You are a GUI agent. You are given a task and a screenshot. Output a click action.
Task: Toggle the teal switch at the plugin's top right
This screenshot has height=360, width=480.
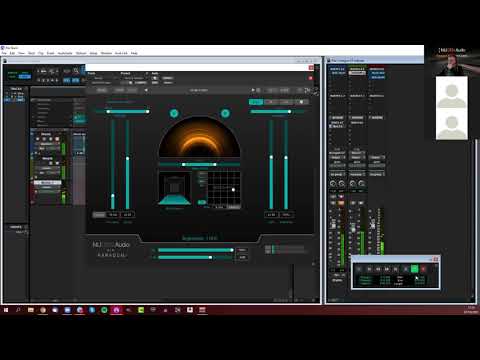click(x=256, y=102)
